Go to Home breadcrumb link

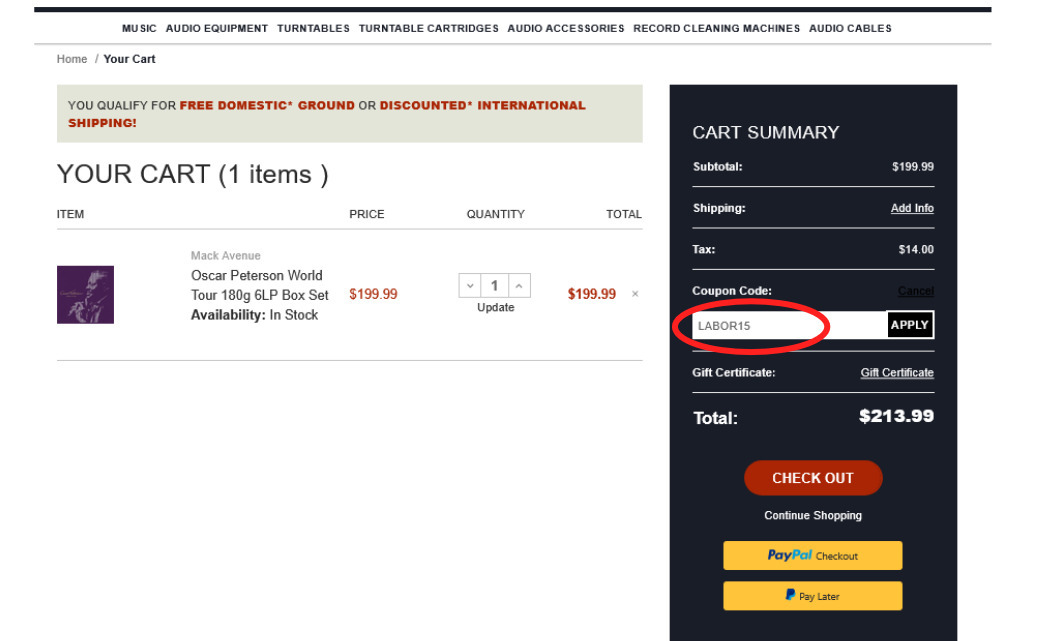point(71,59)
